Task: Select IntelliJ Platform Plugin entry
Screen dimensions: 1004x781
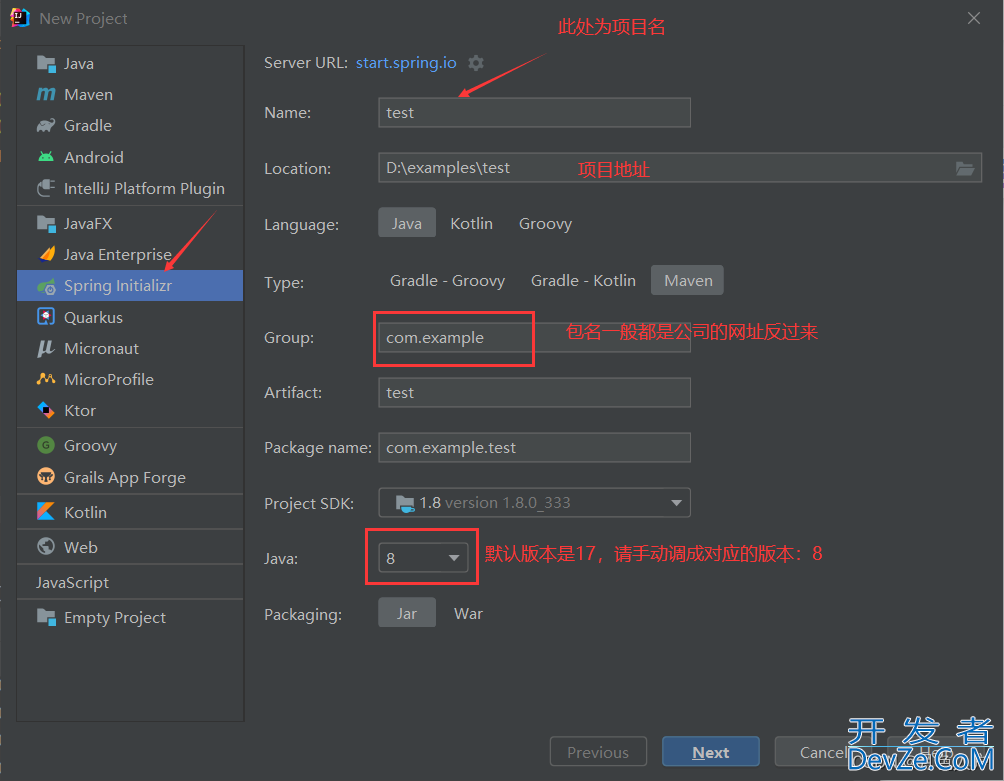Action: pos(130,188)
